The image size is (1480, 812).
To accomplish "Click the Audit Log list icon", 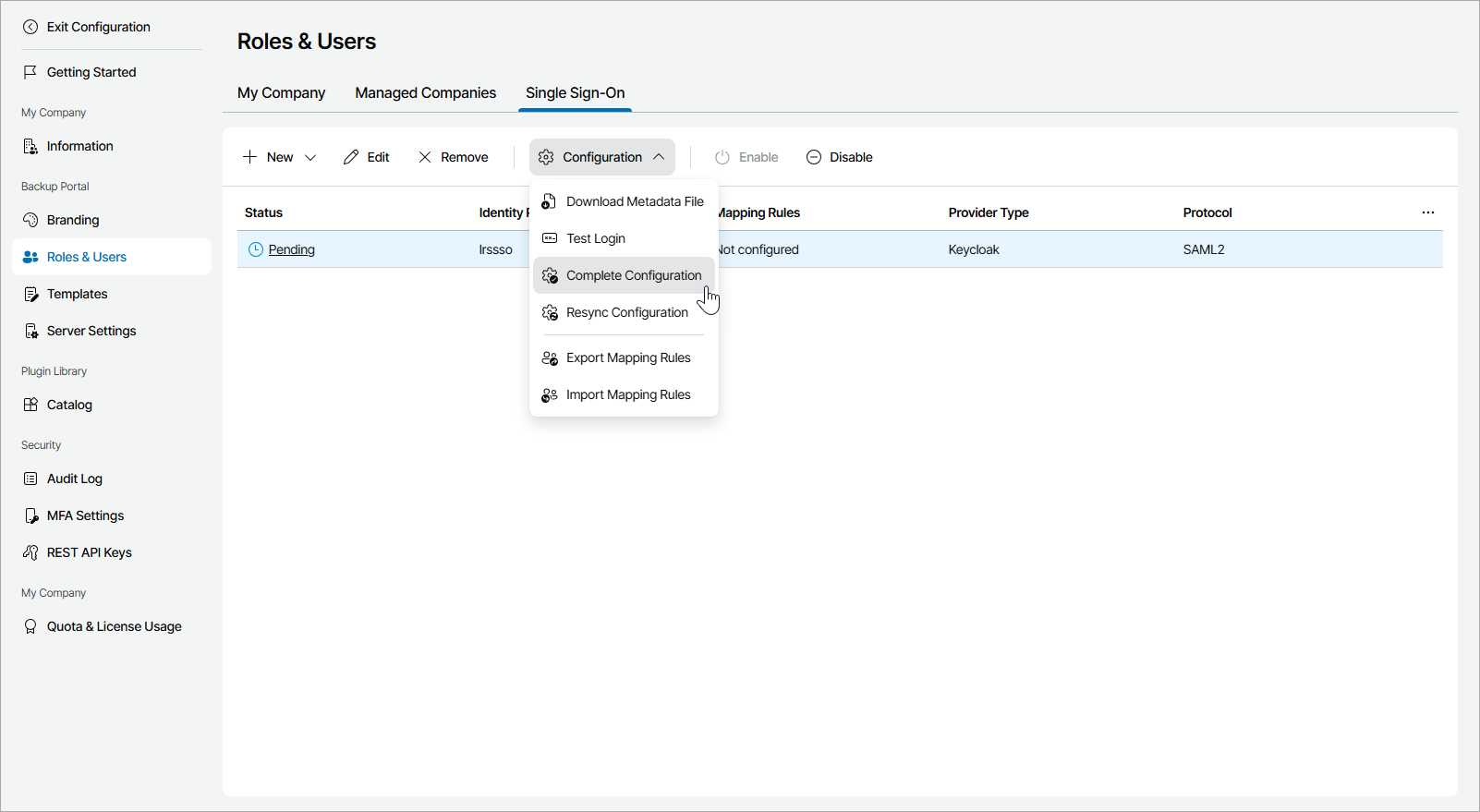I will pyautogui.click(x=30, y=479).
